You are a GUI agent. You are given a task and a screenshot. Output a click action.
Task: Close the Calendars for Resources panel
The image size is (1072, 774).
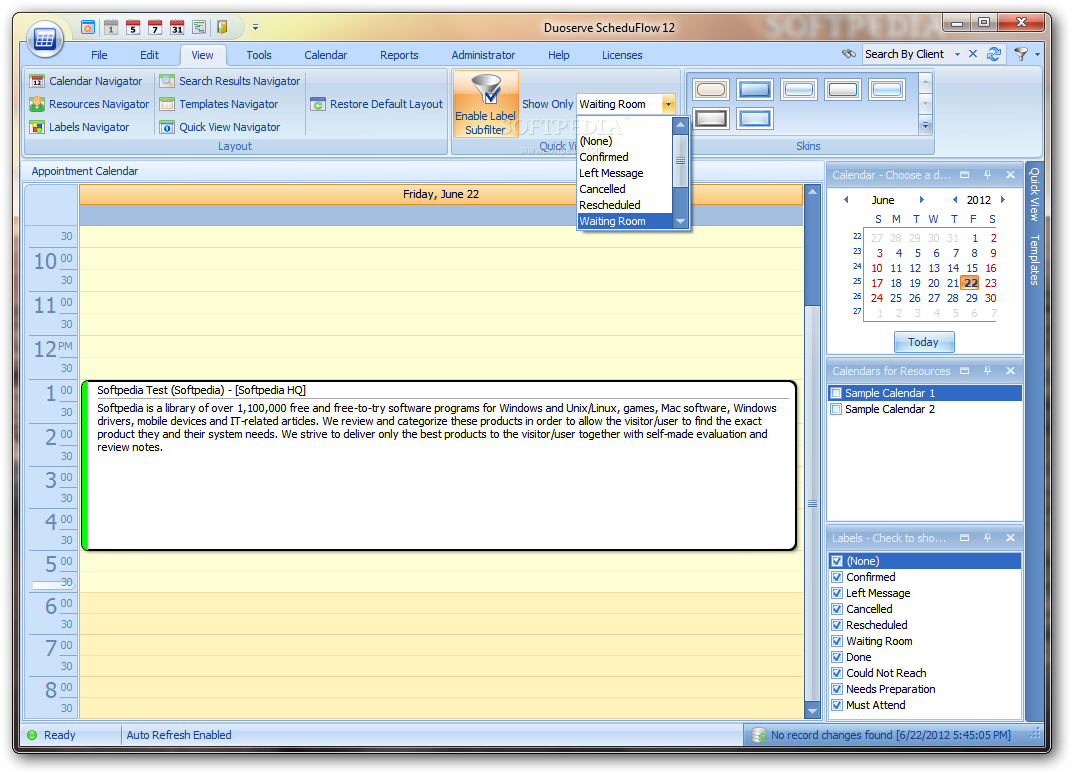click(x=1010, y=371)
